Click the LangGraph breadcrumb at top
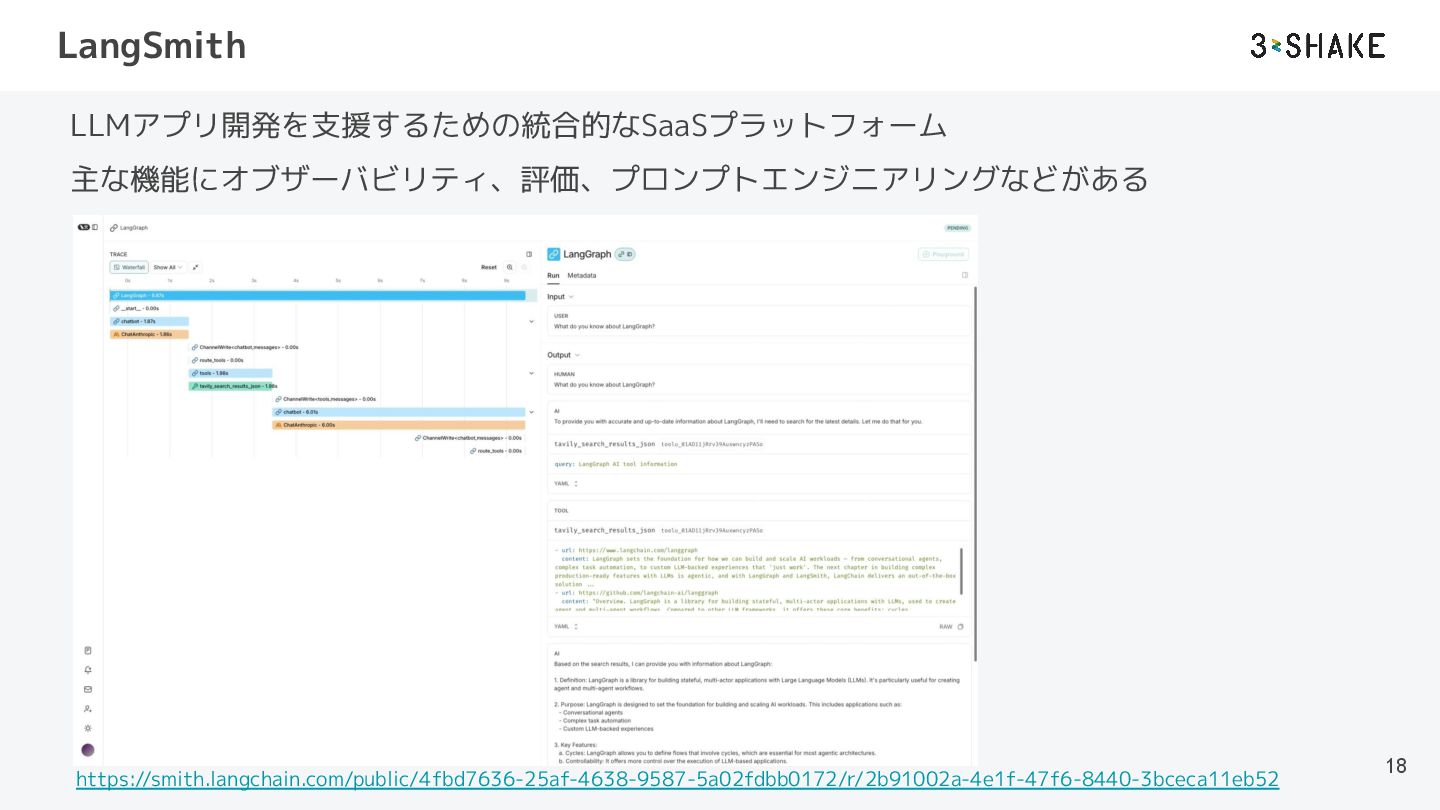 (129, 228)
